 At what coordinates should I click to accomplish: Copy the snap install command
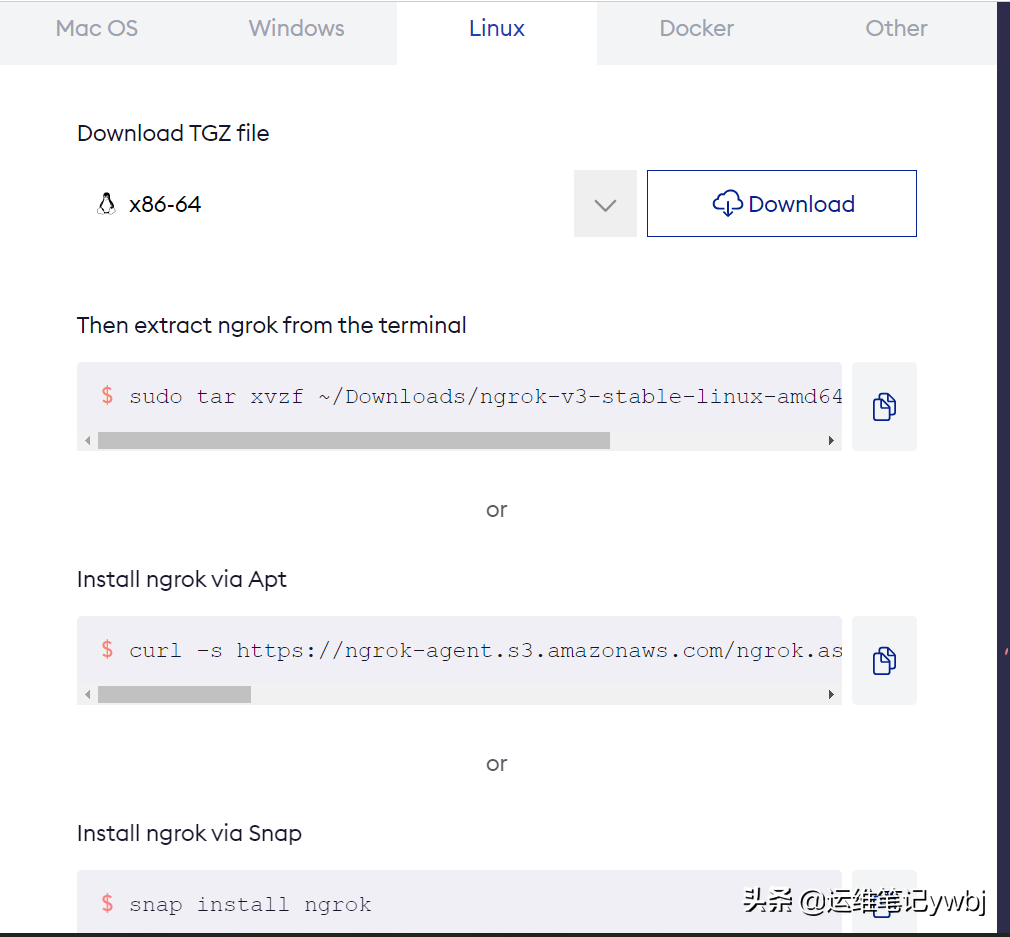pos(884,903)
